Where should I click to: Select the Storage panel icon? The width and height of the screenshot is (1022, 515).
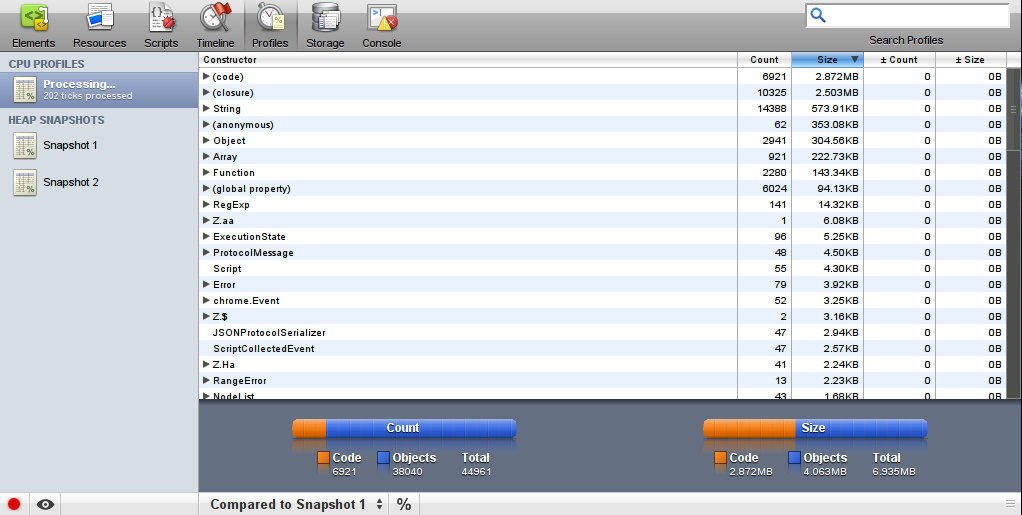point(325,17)
